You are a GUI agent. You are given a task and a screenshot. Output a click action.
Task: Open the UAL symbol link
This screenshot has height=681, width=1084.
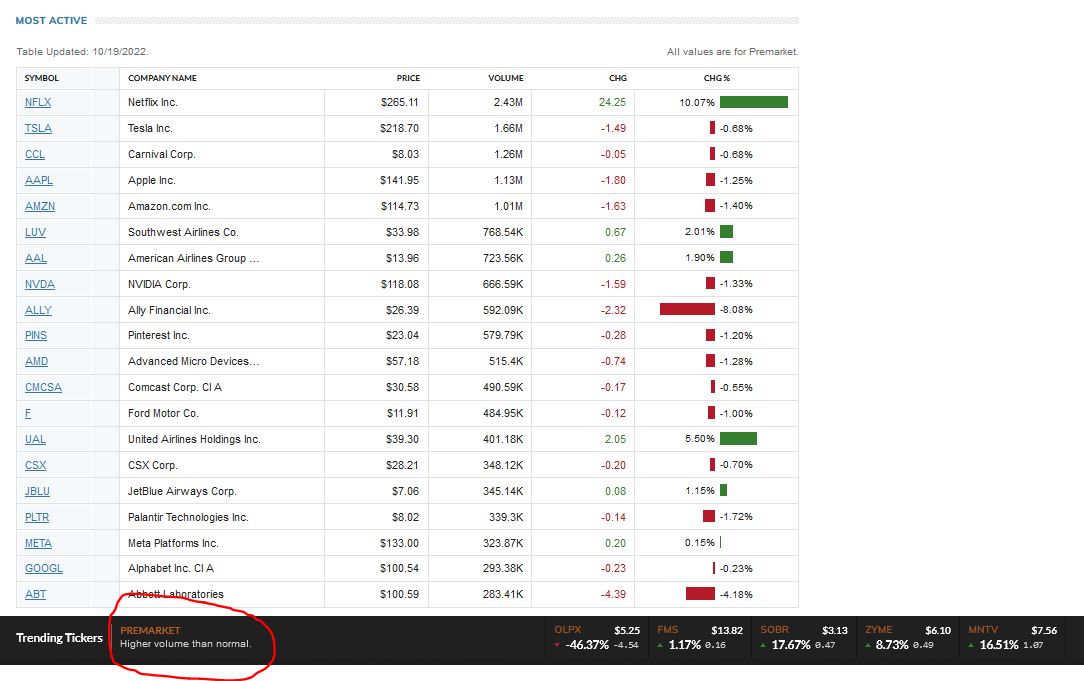(x=35, y=440)
